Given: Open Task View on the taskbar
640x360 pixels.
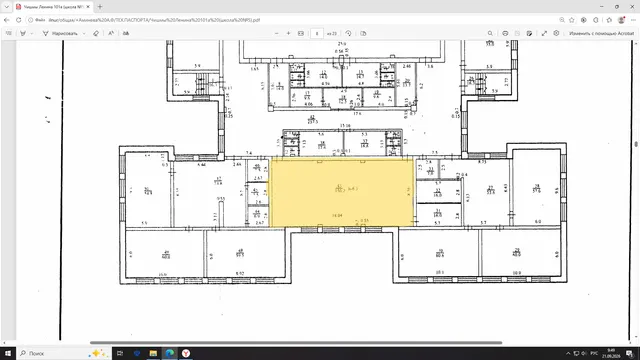Looking at the screenshot, I should (x=120, y=353).
